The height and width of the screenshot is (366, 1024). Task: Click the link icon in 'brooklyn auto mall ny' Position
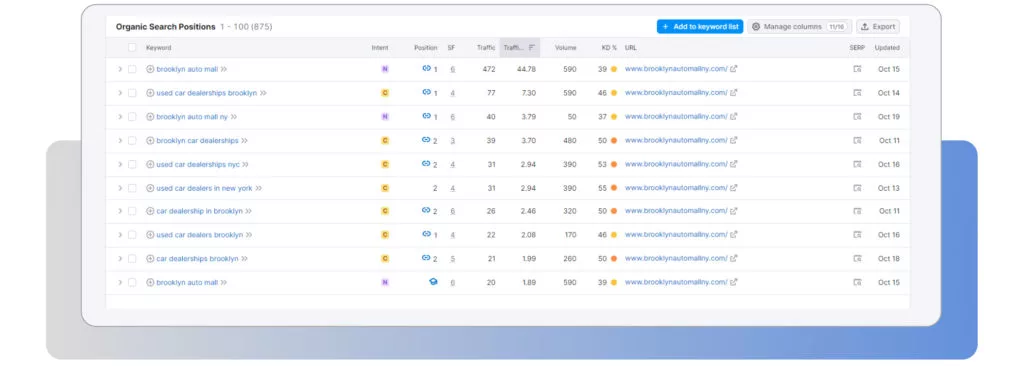tap(426, 116)
